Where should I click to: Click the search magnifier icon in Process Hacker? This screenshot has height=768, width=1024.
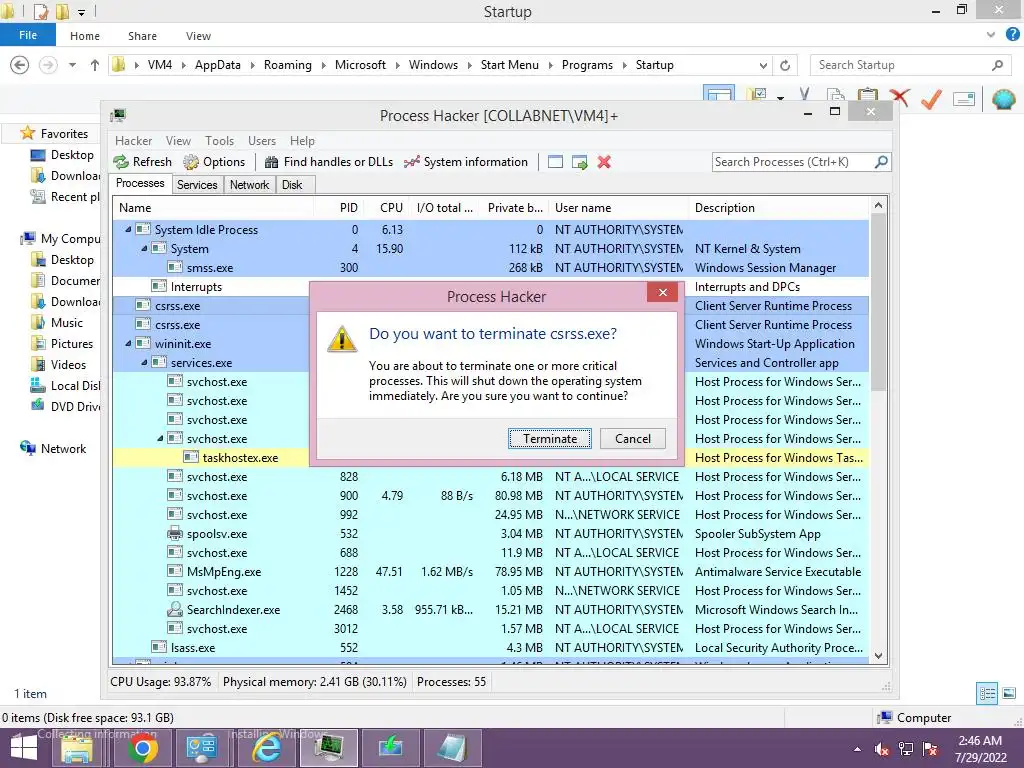[x=881, y=161]
